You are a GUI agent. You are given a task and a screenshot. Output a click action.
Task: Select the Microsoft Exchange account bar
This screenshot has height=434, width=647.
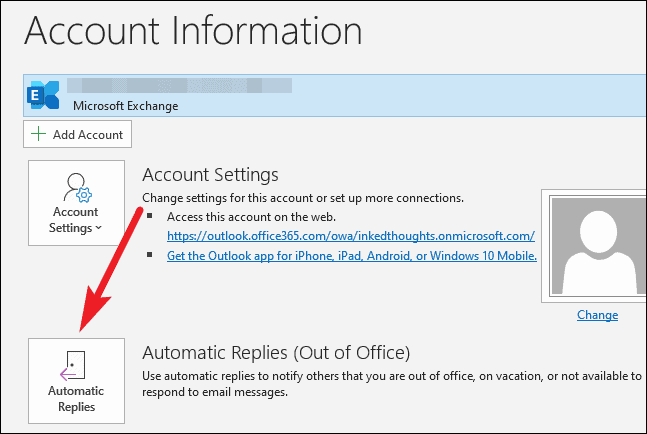(335, 96)
